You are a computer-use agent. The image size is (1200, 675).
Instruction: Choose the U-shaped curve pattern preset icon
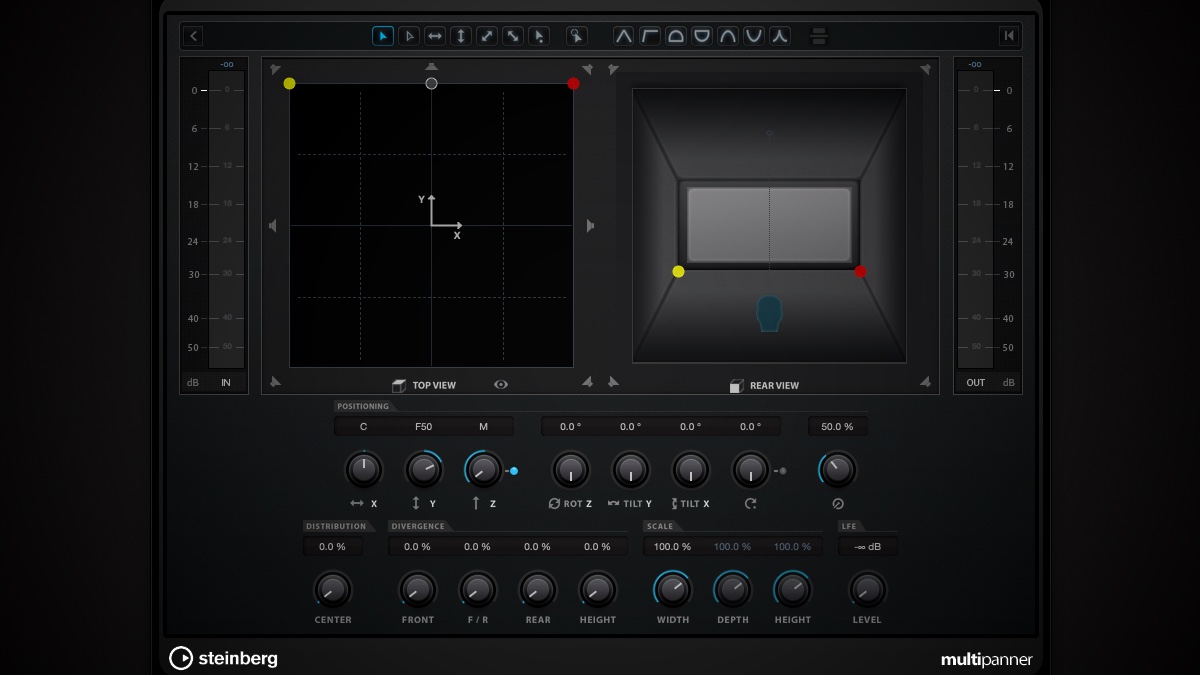pyautogui.click(x=754, y=36)
